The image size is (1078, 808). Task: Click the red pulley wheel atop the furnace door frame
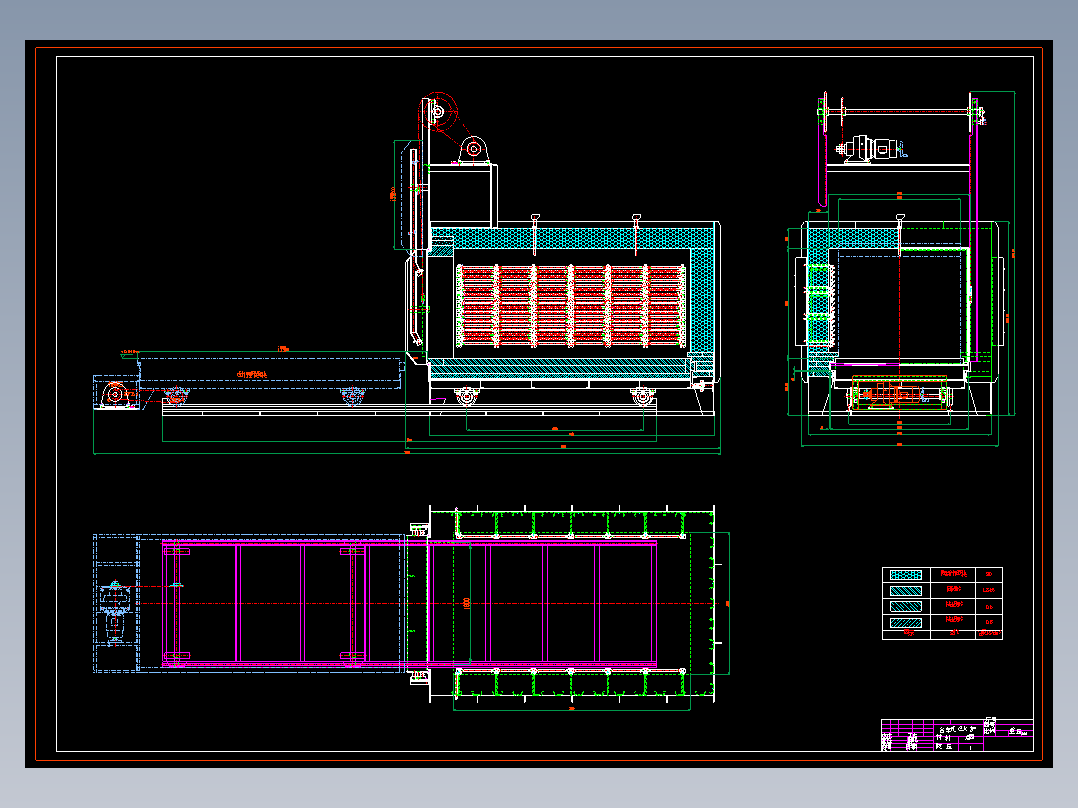[x=438, y=110]
